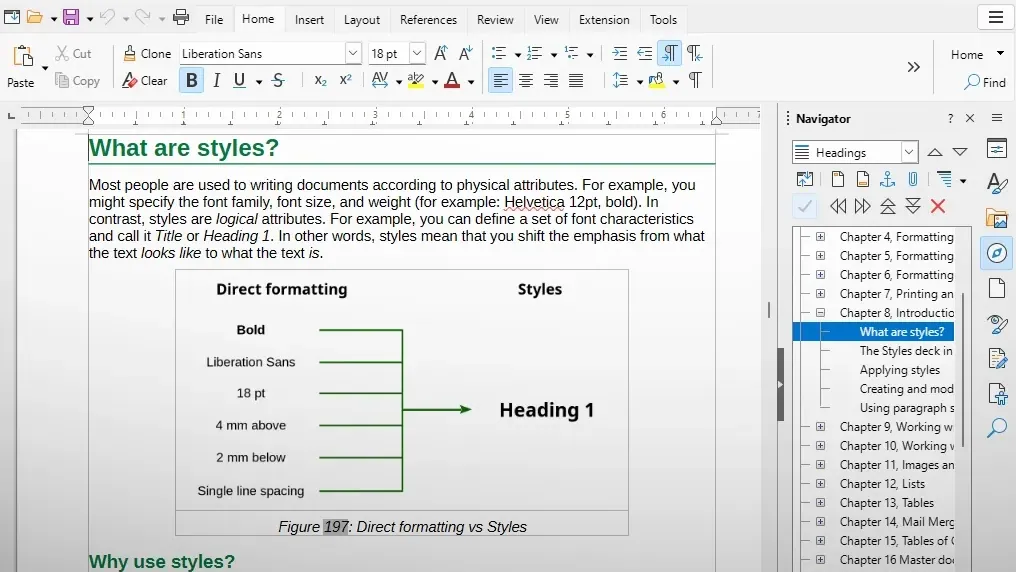
Task: Toggle Right-to-left paragraph direction
Action: 695,53
